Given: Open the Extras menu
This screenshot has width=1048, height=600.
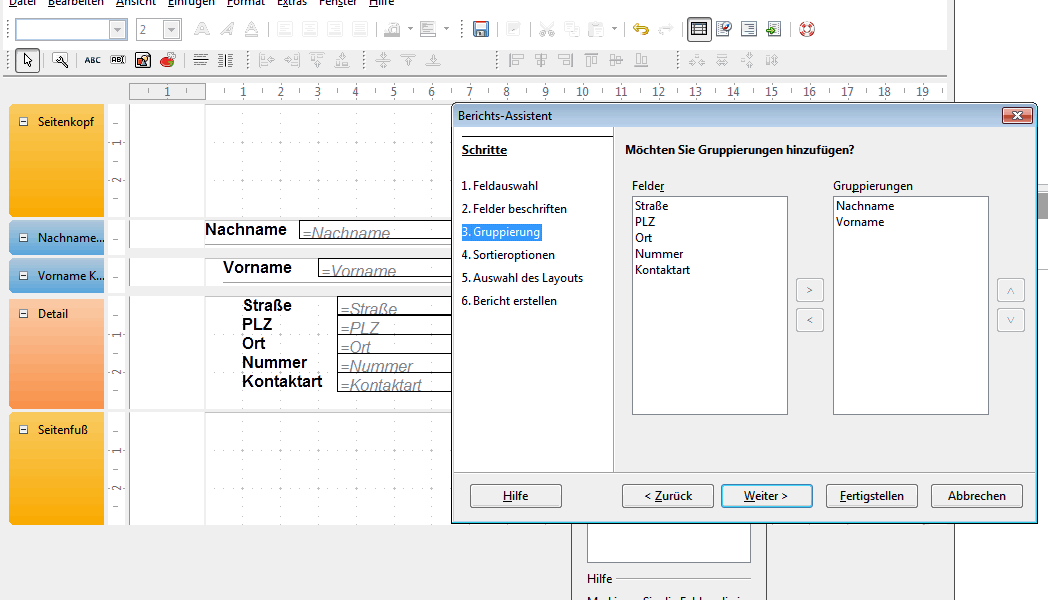Looking at the screenshot, I should click(x=291, y=3).
